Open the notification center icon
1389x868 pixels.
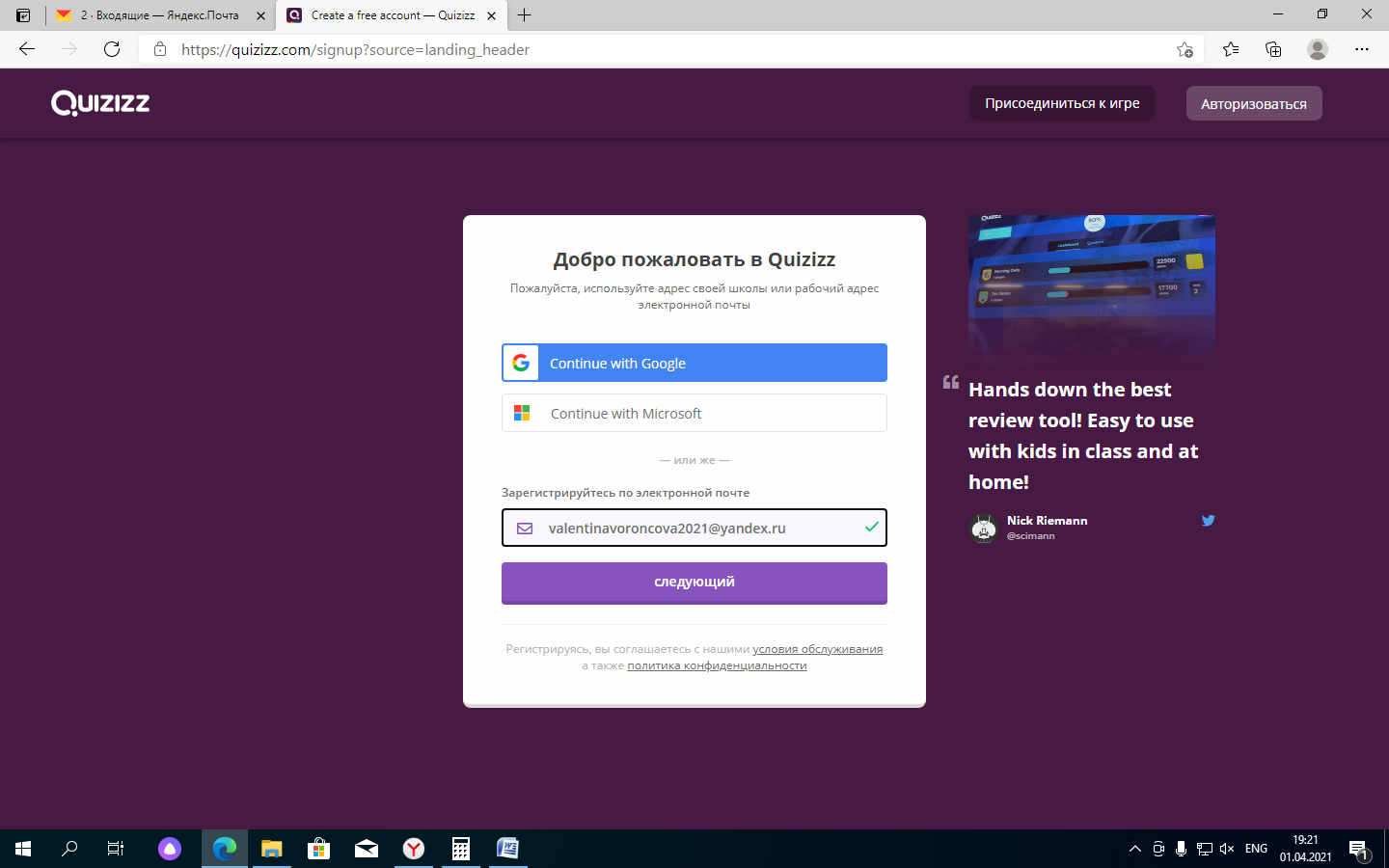click(1359, 849)
